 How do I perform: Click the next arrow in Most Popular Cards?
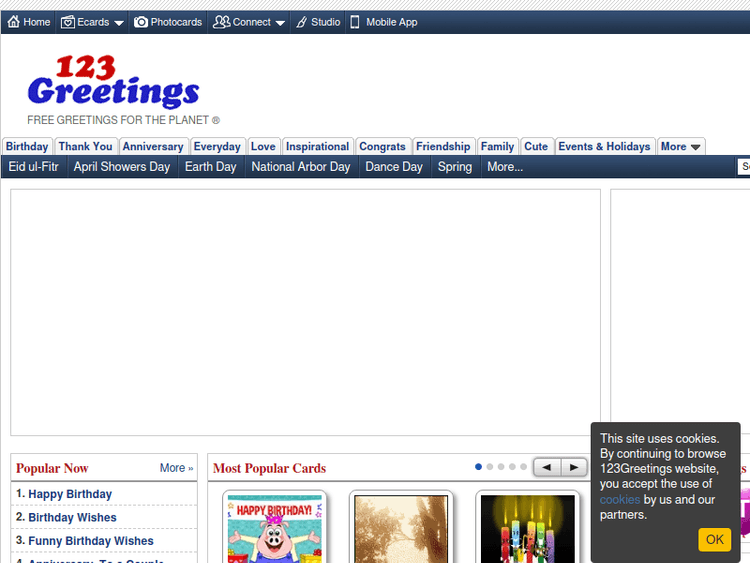click(x=574, y=467)
